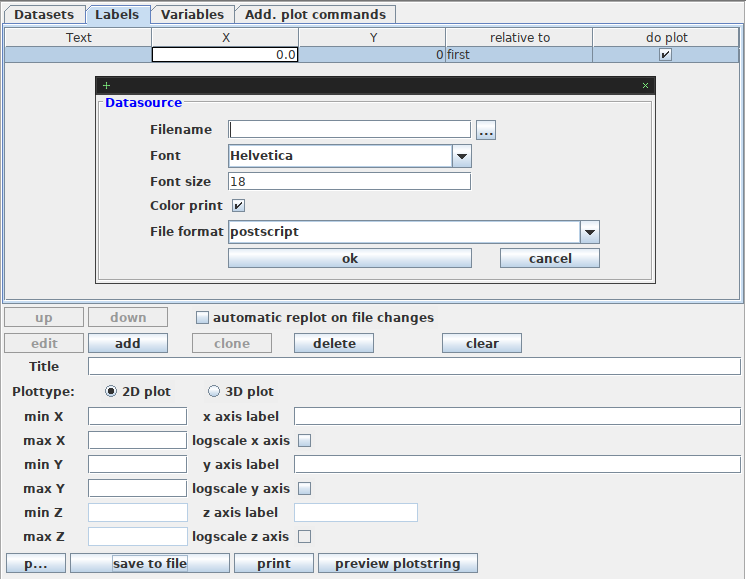Click the down button
The image size is (746, 579).
(x=128, y=317)
